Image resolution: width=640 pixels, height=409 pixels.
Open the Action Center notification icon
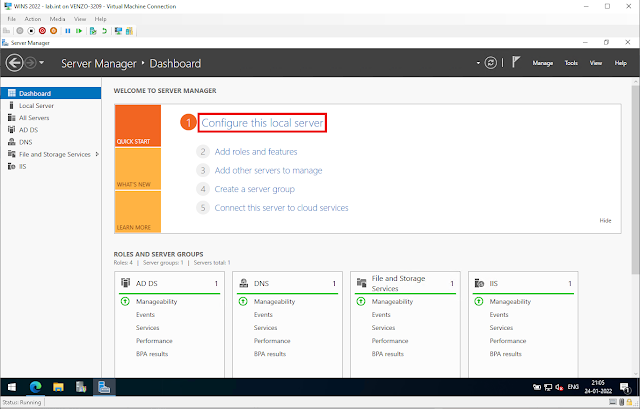coord(624,387)
